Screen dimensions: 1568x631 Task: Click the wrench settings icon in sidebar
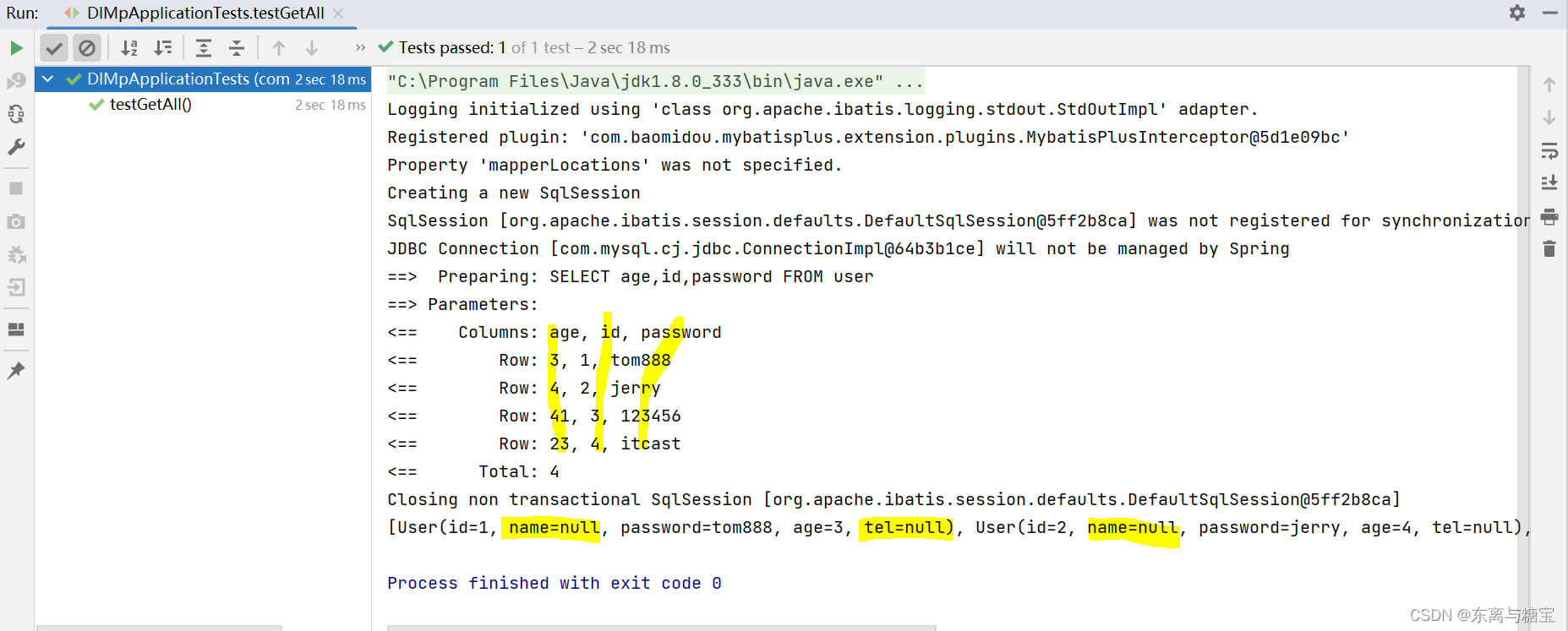pos(16,148)
